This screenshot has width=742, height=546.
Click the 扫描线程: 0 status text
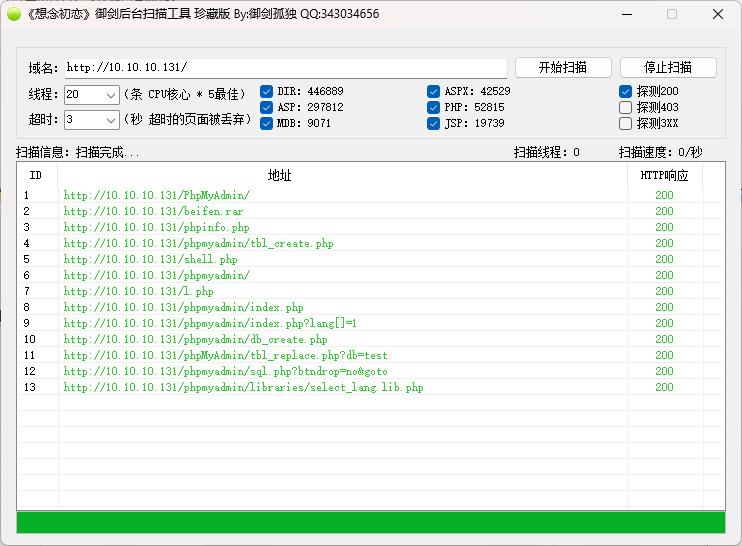[x=547, y=152]
